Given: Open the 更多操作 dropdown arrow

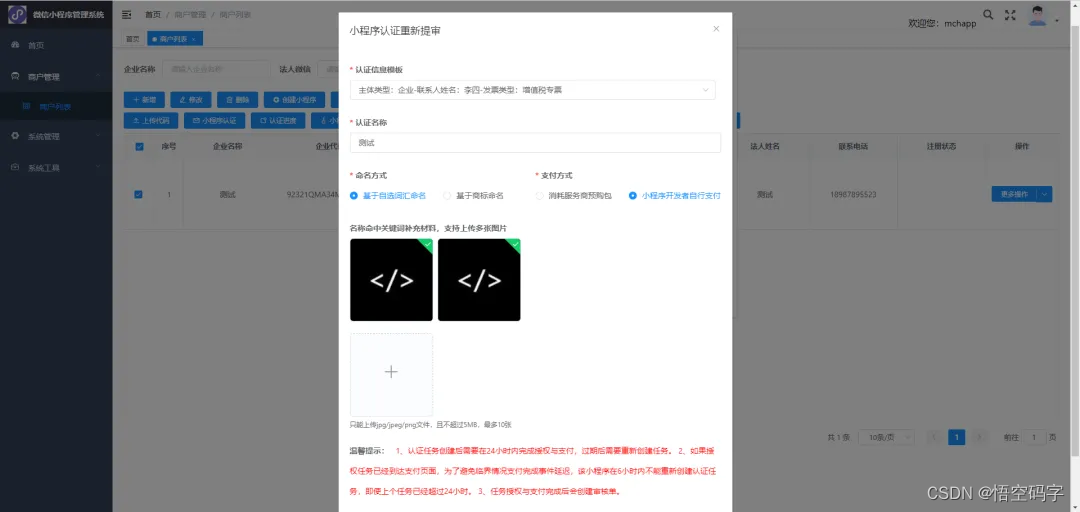Looking at the screenshot, I should [1045, 194].
